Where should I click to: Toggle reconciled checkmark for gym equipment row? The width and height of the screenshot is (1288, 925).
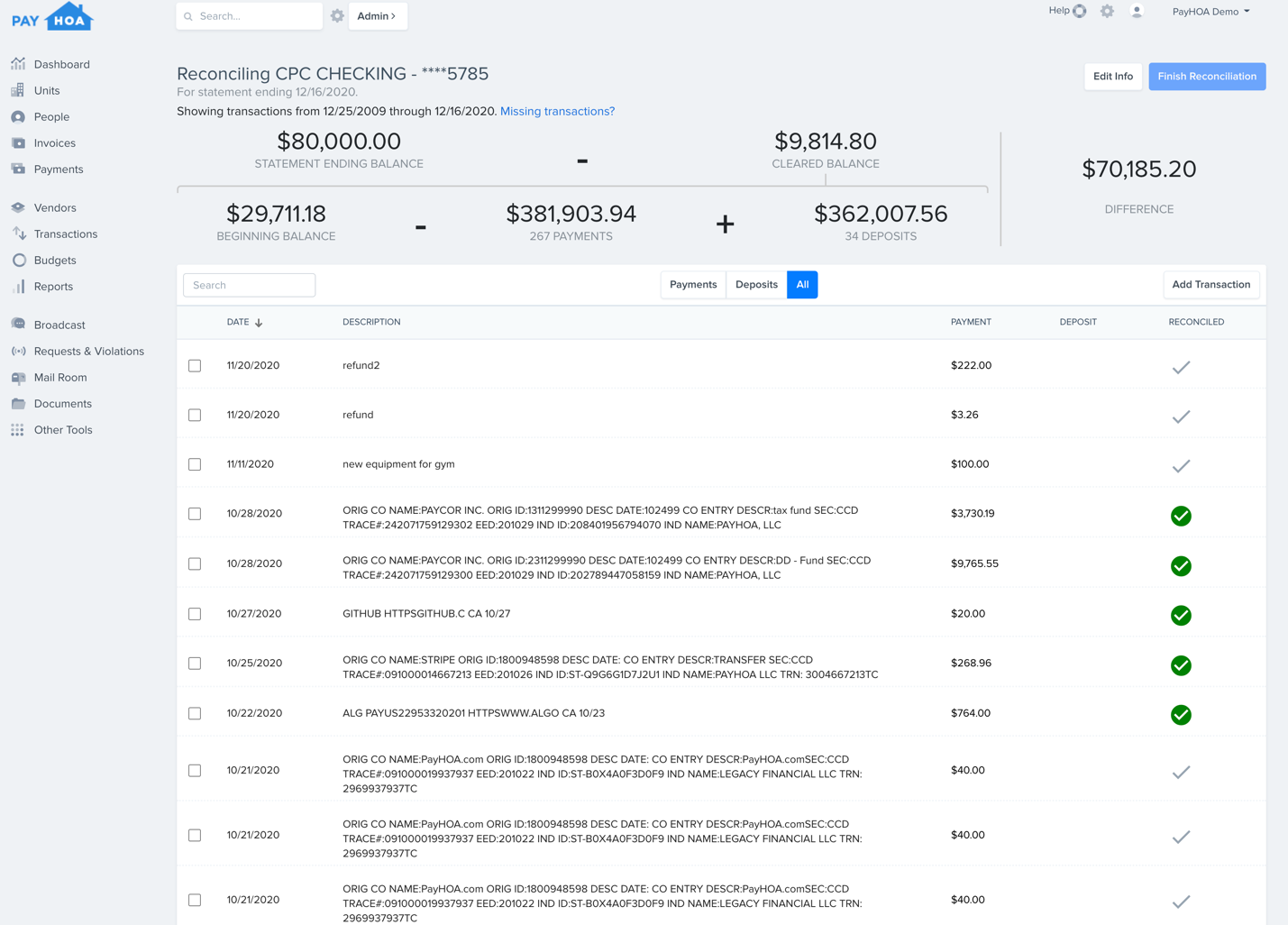point(1181,466)
